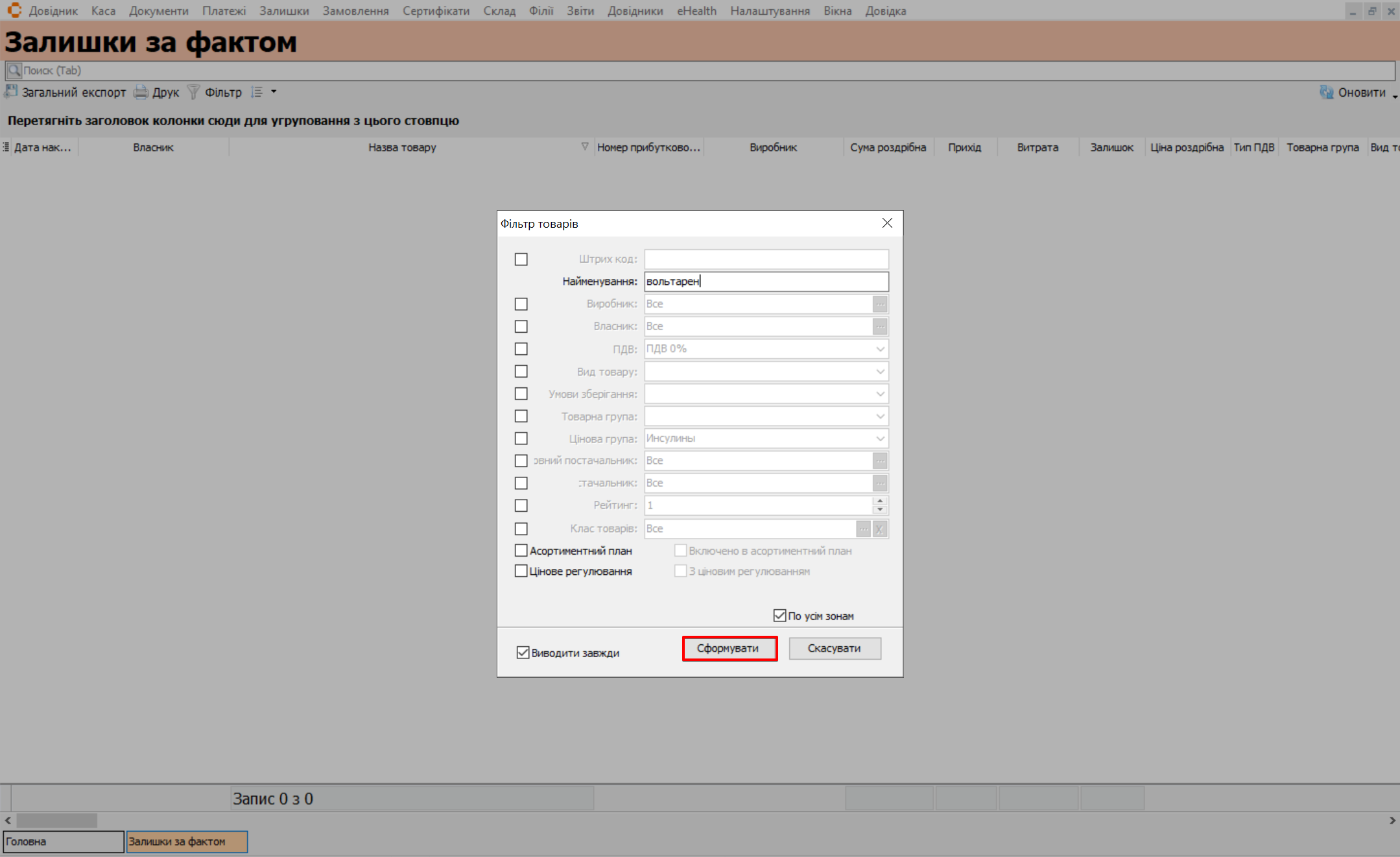Click the list view icon beside Фільтр
The image size is (1400, 857).
[x=257, y=92]
